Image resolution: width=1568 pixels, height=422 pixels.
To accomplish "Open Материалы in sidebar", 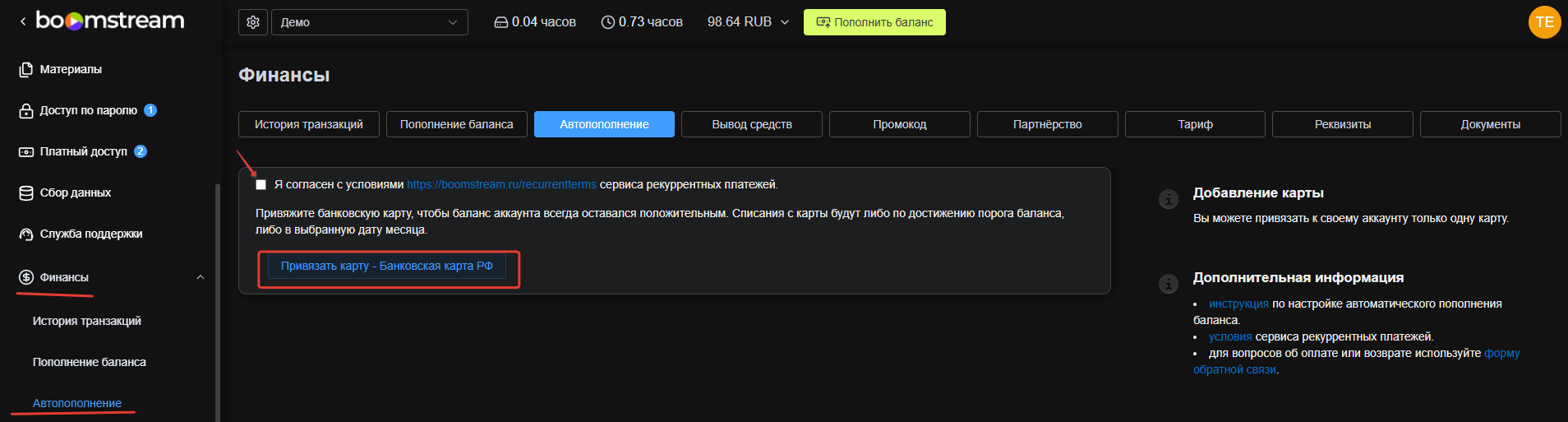I will (71, 69).
